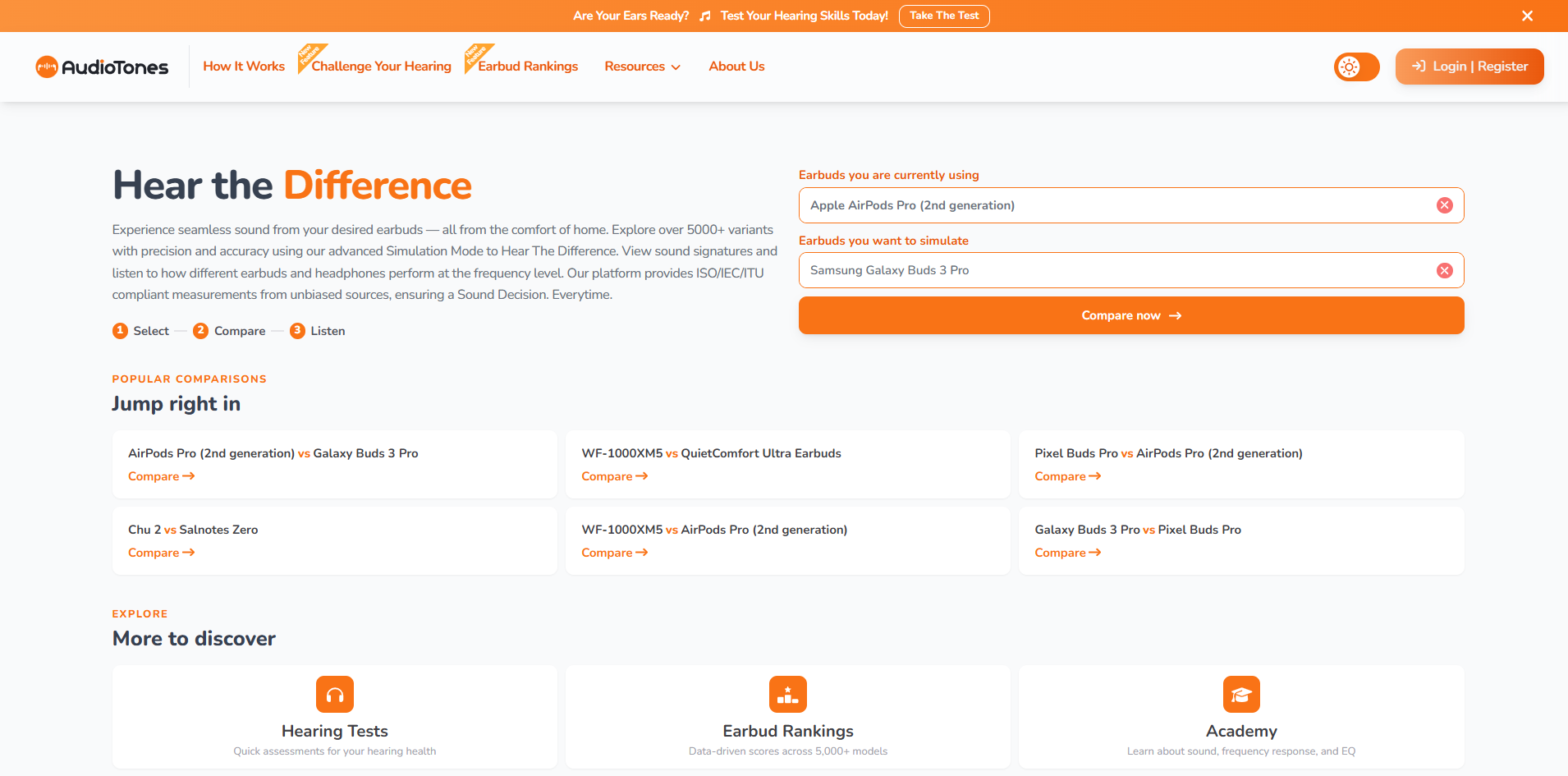
Task: Clear the Samsung Galaxy Buds 3 Pro selection
Action: (1445, 270)
